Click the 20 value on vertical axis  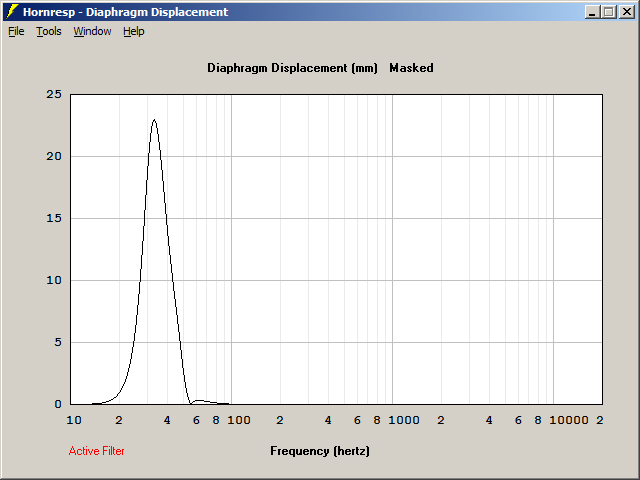54,156
